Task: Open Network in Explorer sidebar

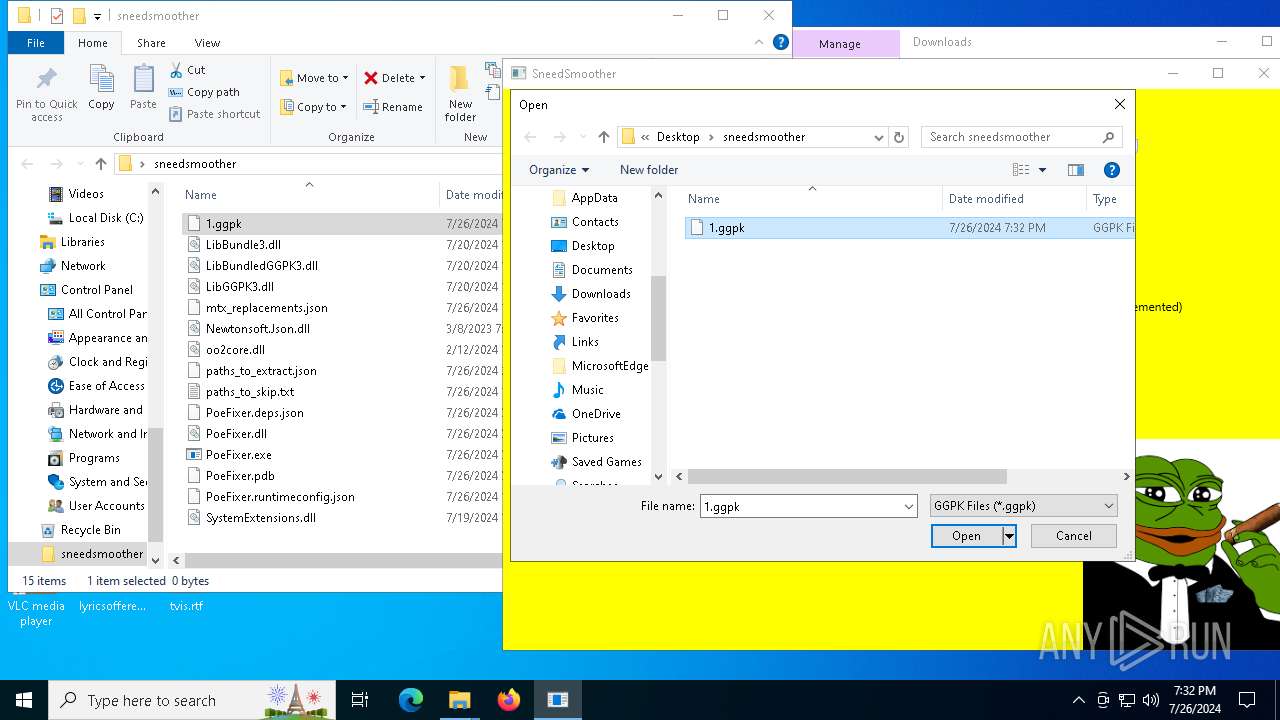Action: (x=83, y=266)
